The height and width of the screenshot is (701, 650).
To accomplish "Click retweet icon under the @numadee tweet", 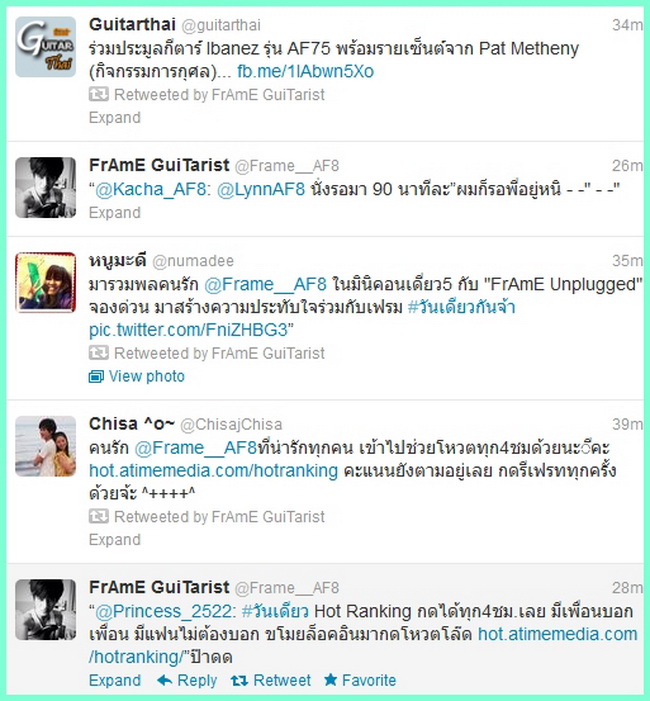I will point(98,353).
